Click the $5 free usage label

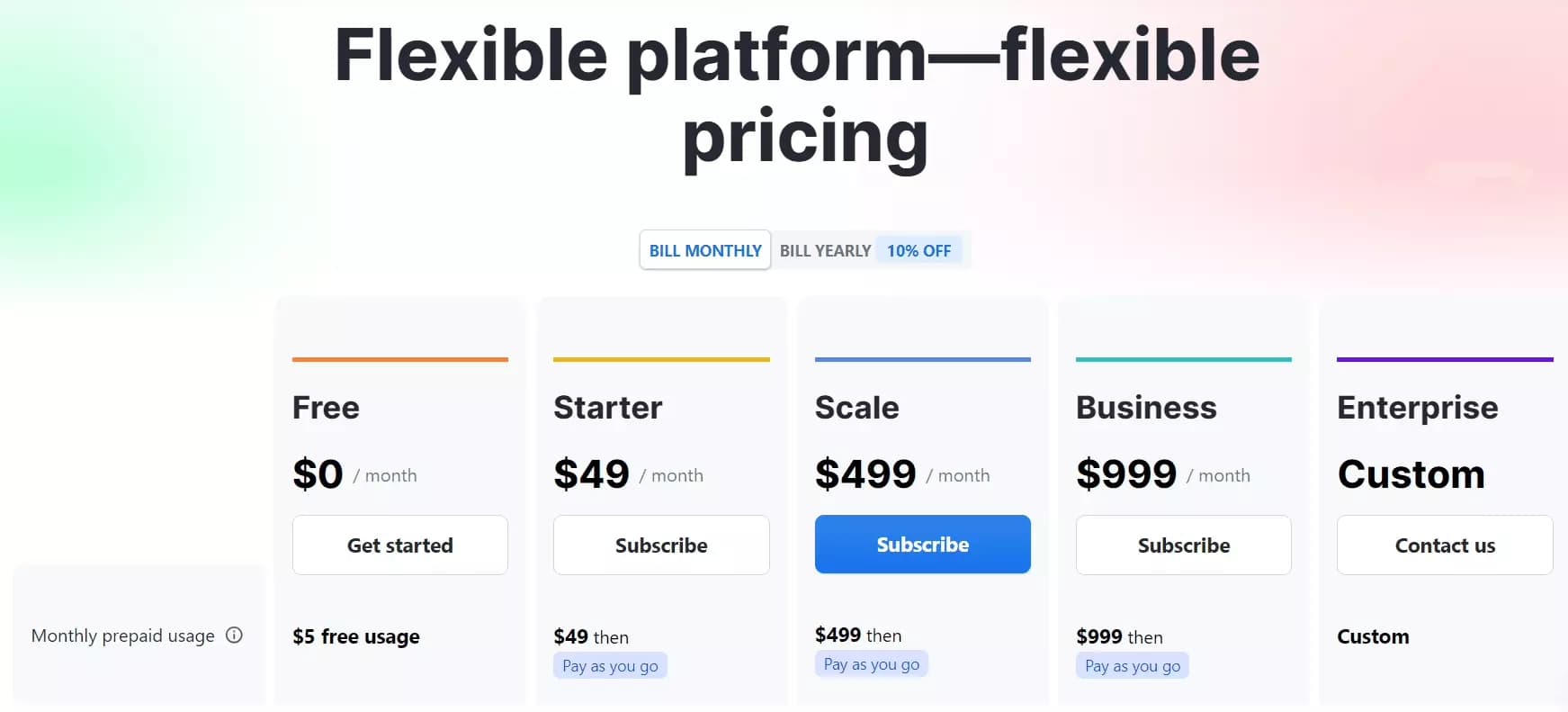[355, 636]
